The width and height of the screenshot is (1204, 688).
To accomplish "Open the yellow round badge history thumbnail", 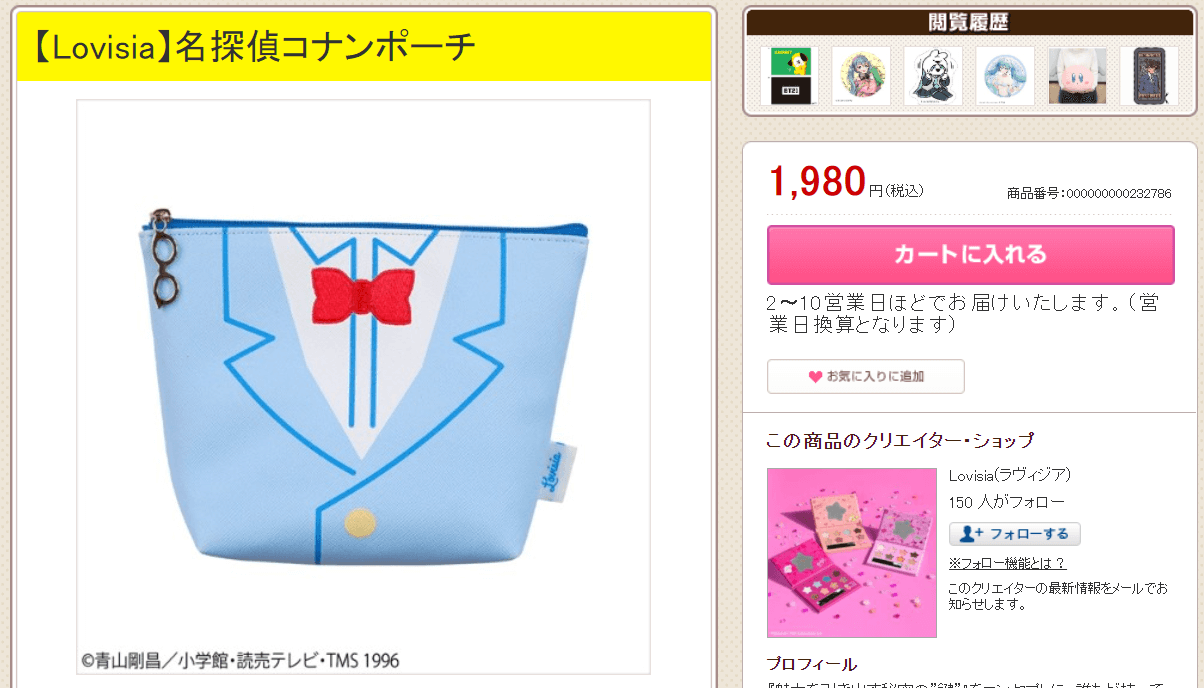I will click(861, 76).
